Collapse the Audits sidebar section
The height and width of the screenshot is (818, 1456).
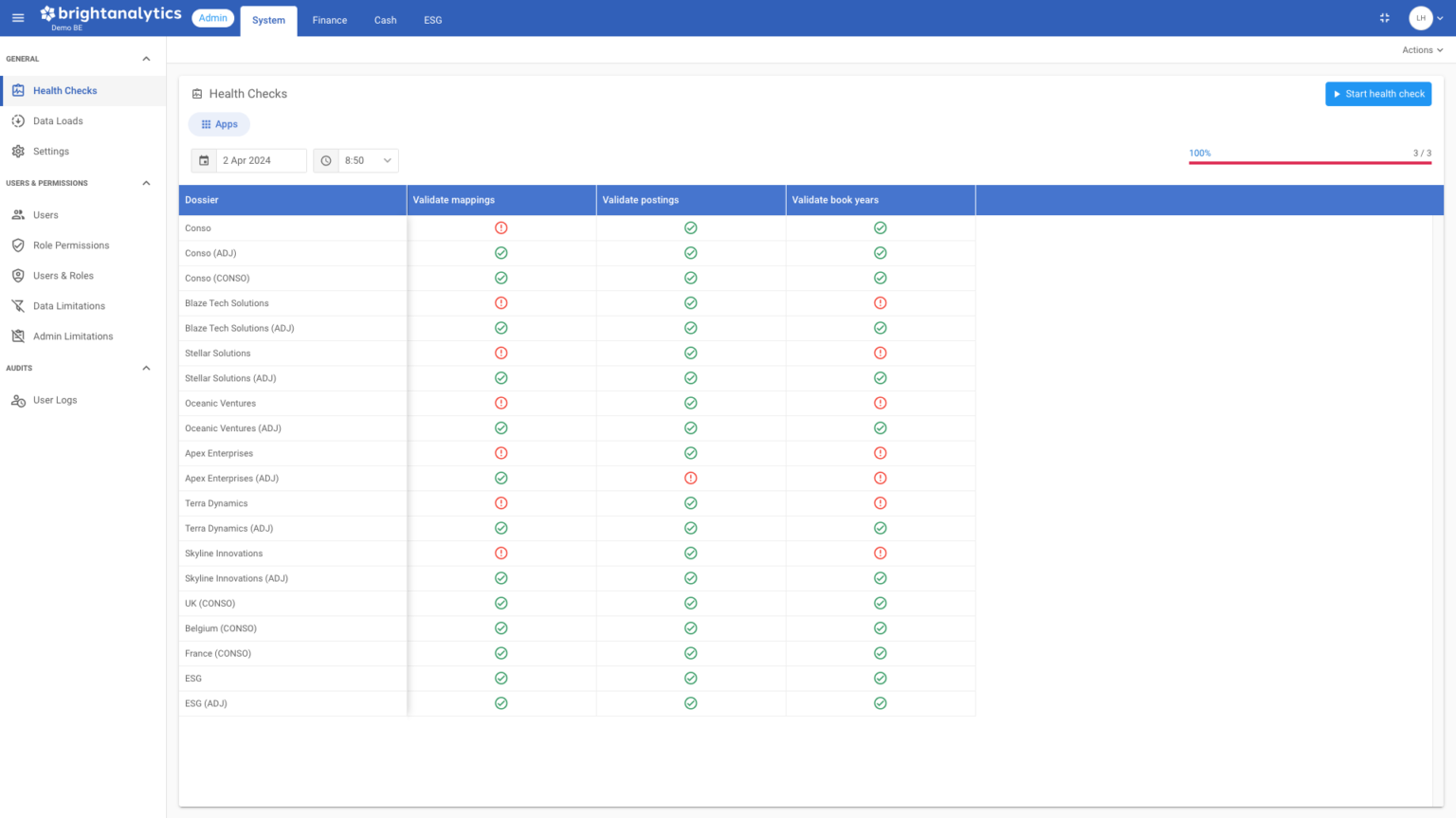tap(146, 368)
